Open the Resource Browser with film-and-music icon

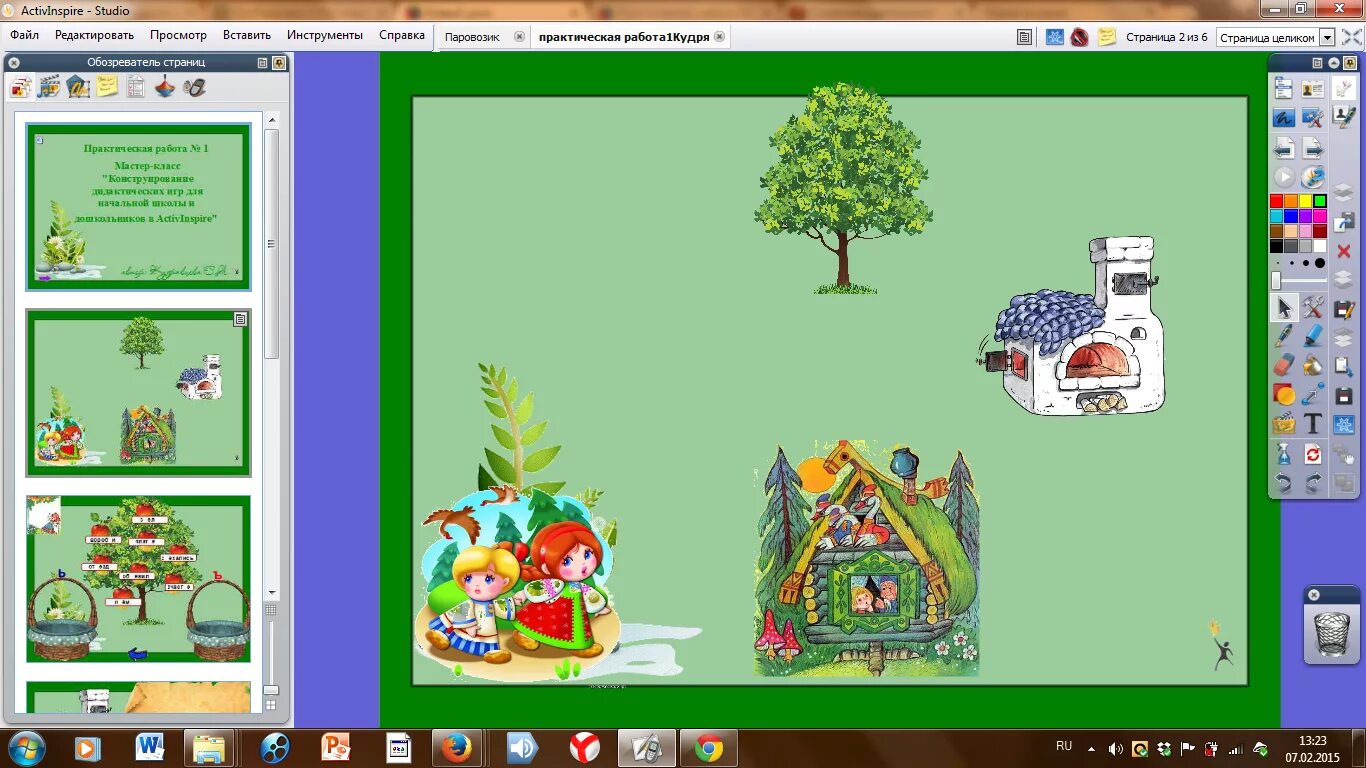click(x=49, y=87)
